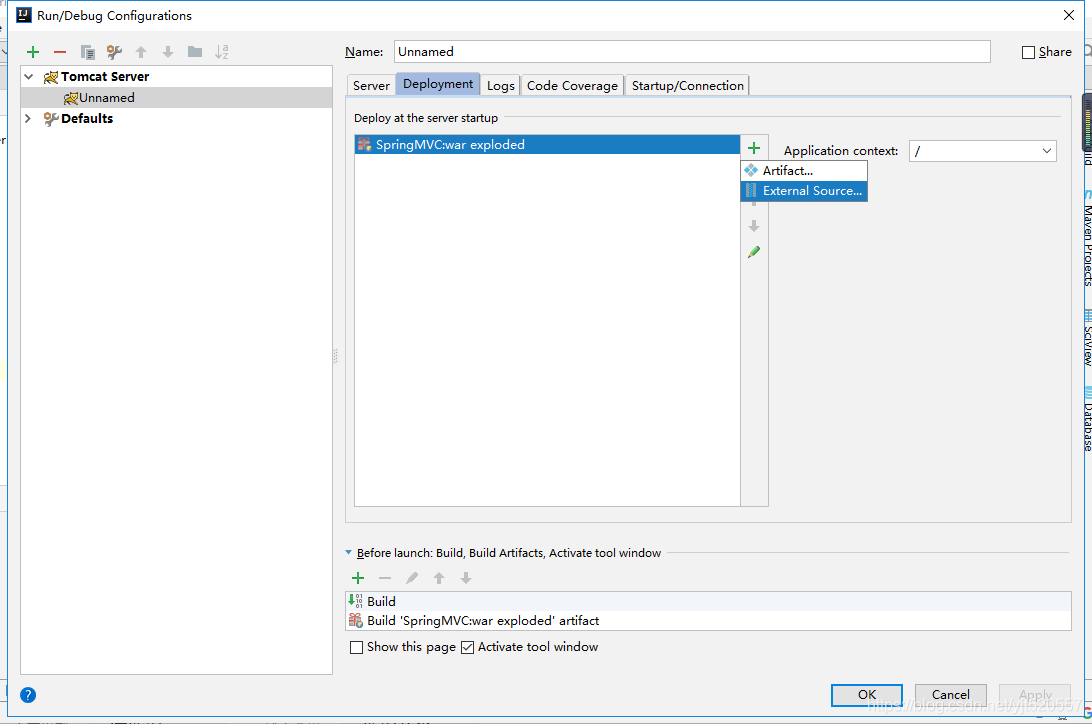Viewport: 1092px width, 724px height.
Task: Add before-launch task green plus
Action: [358, 578]
